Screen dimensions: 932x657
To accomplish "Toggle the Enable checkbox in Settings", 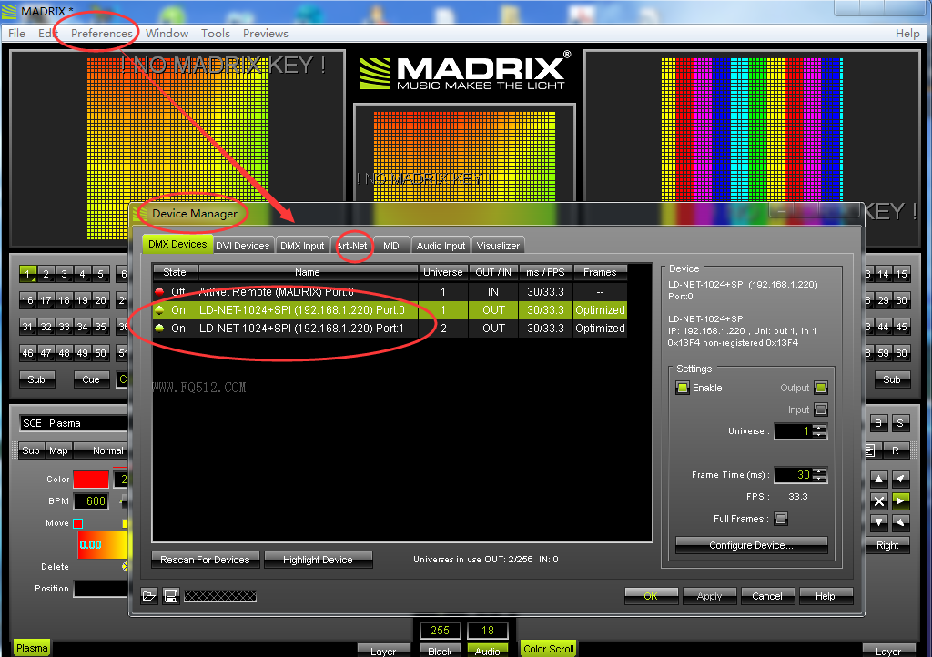I will tap(683, 388).
